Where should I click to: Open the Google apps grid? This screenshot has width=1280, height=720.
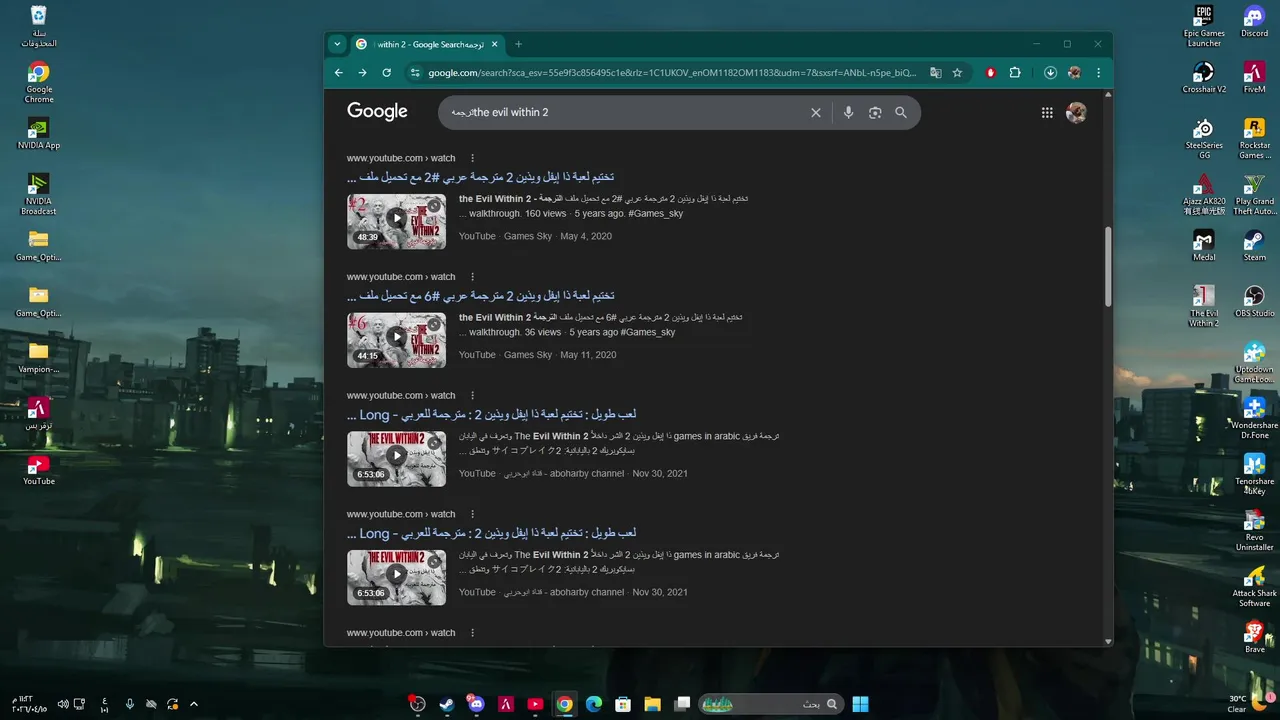pyautogui.click(x=1047, y=113)
